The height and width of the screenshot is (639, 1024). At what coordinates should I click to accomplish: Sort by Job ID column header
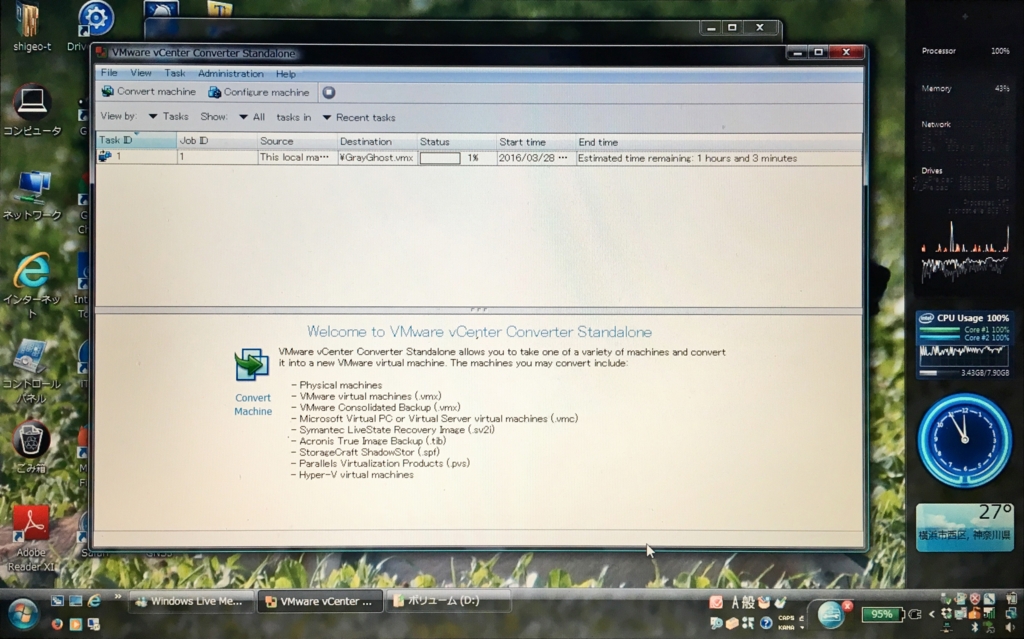217,140
